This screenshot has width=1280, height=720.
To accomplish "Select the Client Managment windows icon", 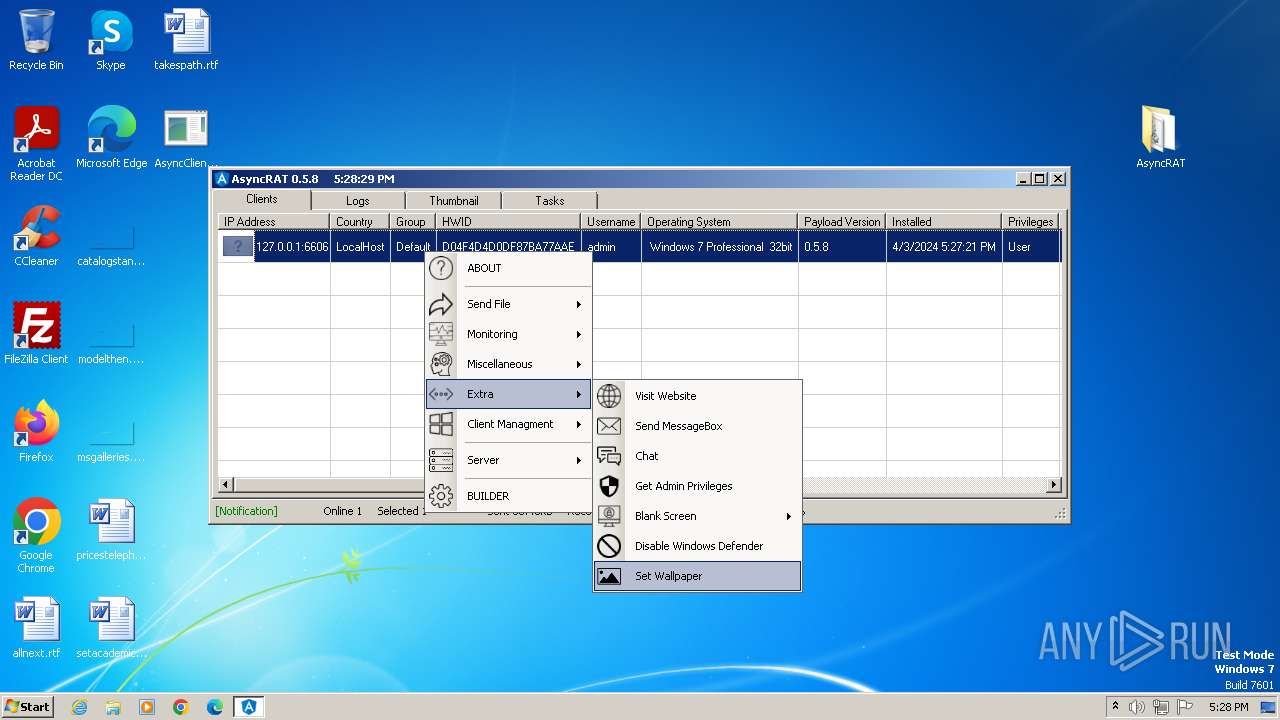I will pos(441,424).
